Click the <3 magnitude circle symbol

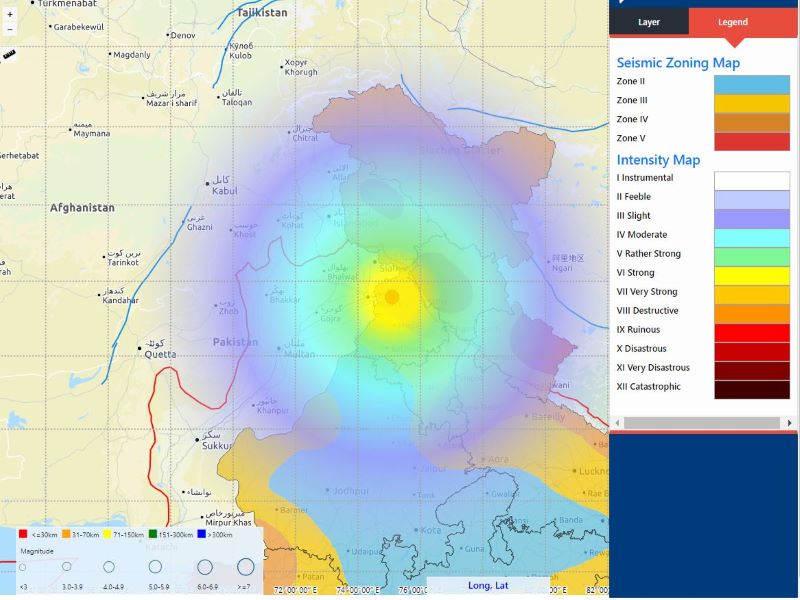pyautogui.click(x=23, y=567)
